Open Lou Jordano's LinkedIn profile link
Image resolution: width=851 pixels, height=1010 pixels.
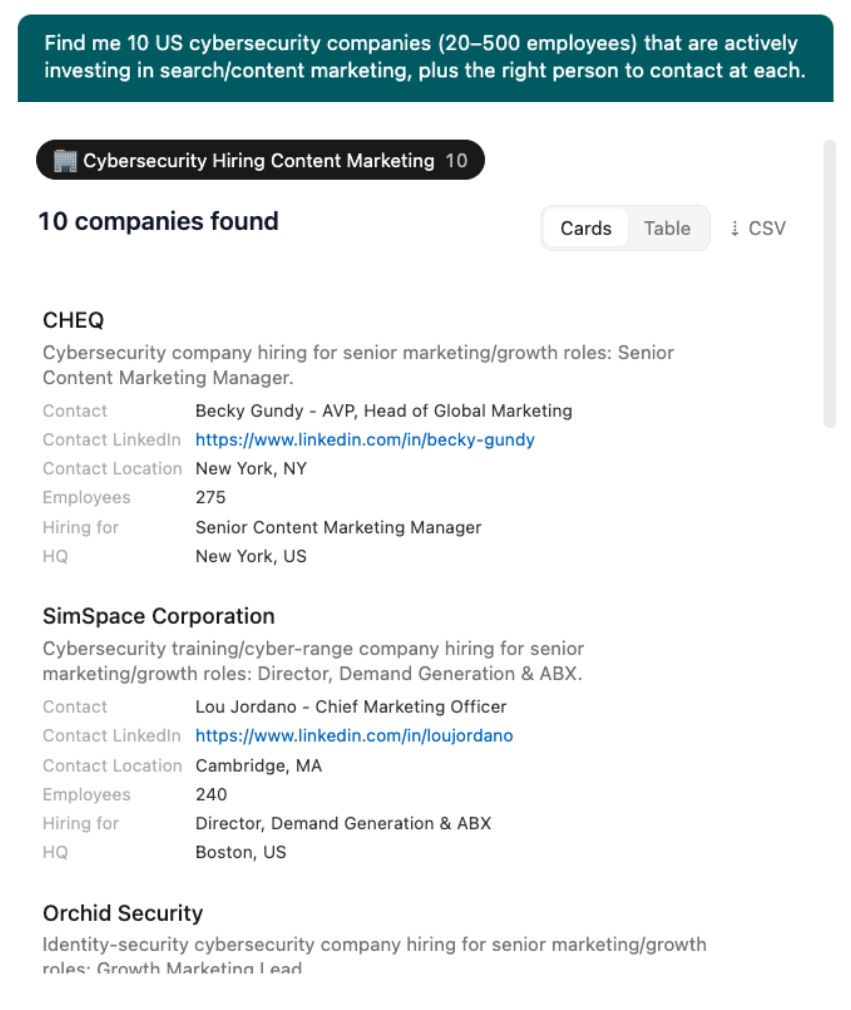click(x=354, y=736)
